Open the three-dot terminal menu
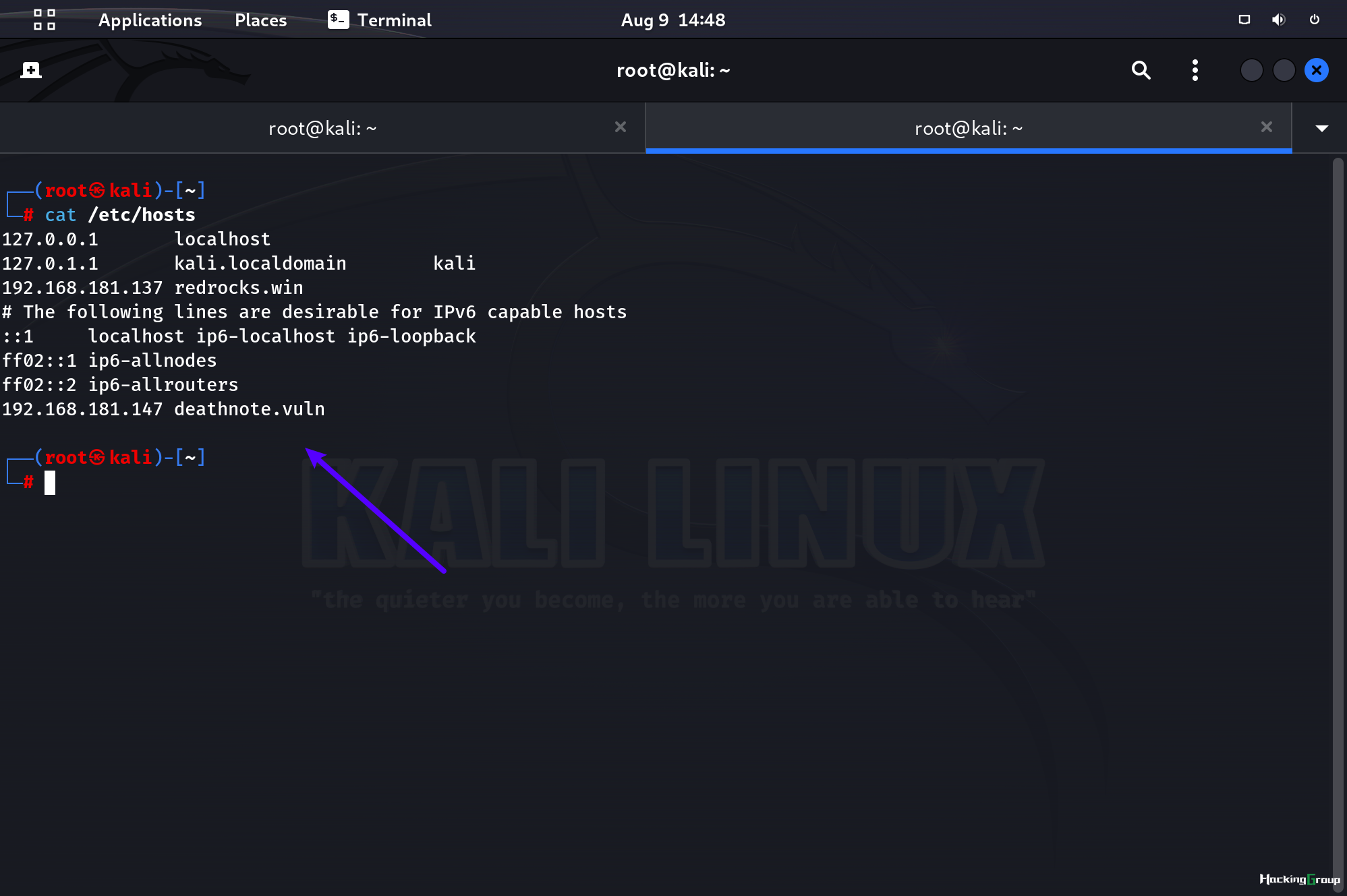This screenshot has height=896, width=1347. (1195, 70)
